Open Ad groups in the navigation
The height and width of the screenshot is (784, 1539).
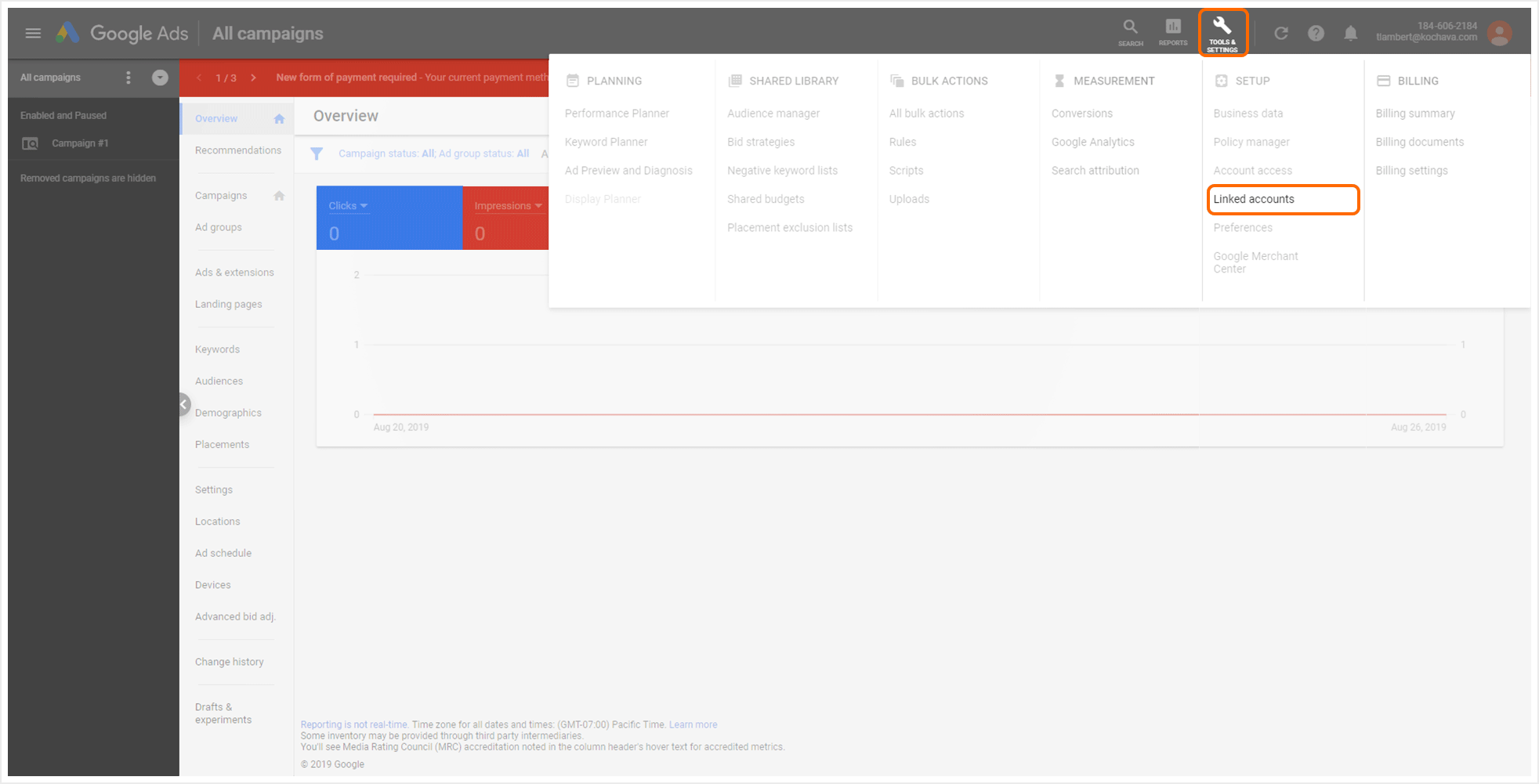(x=219, y=227)
